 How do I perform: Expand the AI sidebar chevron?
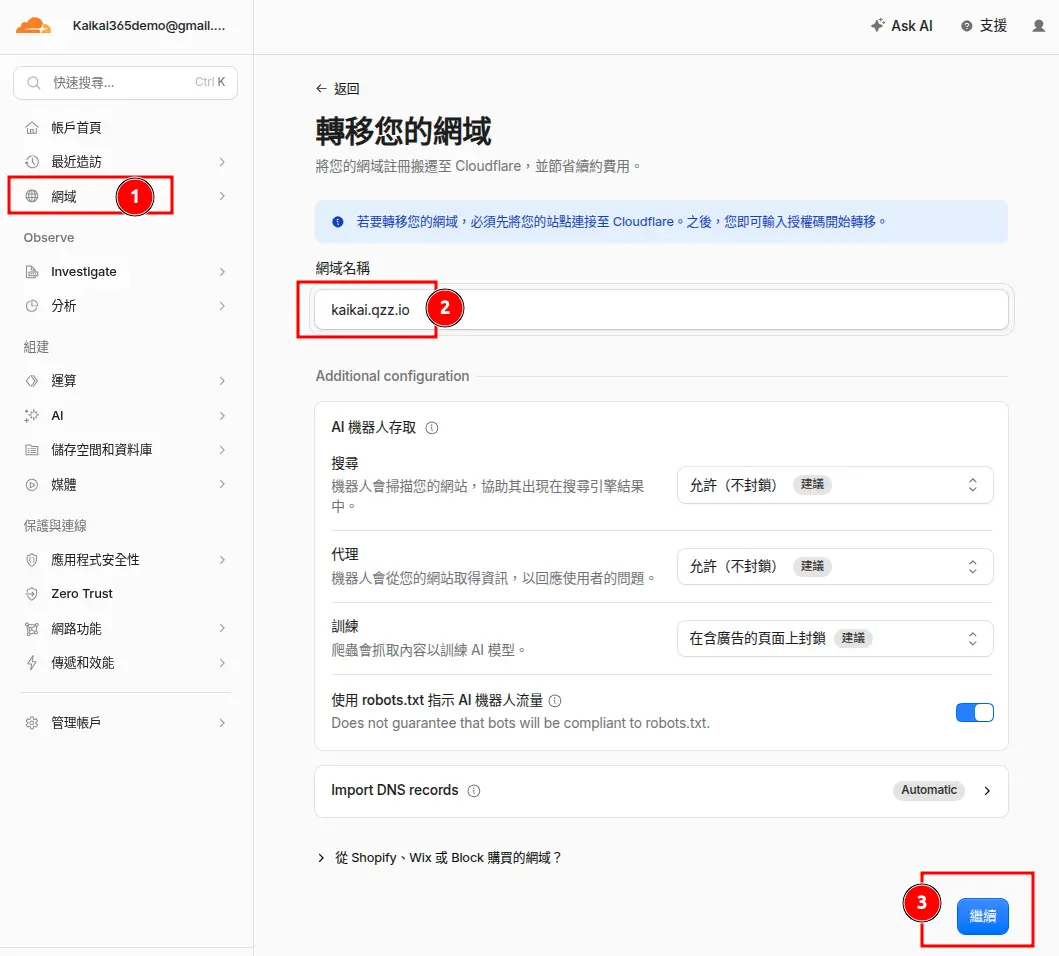[x=222, y=416]
